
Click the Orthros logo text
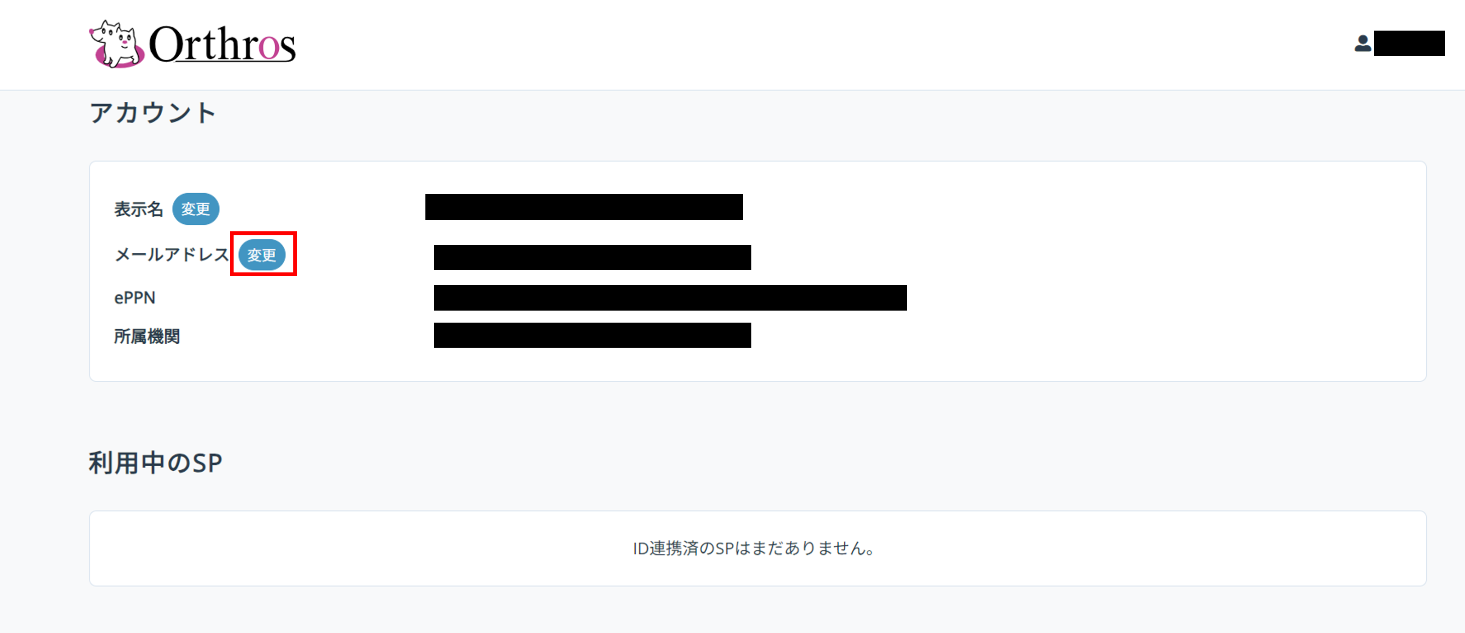click(222, 45)
